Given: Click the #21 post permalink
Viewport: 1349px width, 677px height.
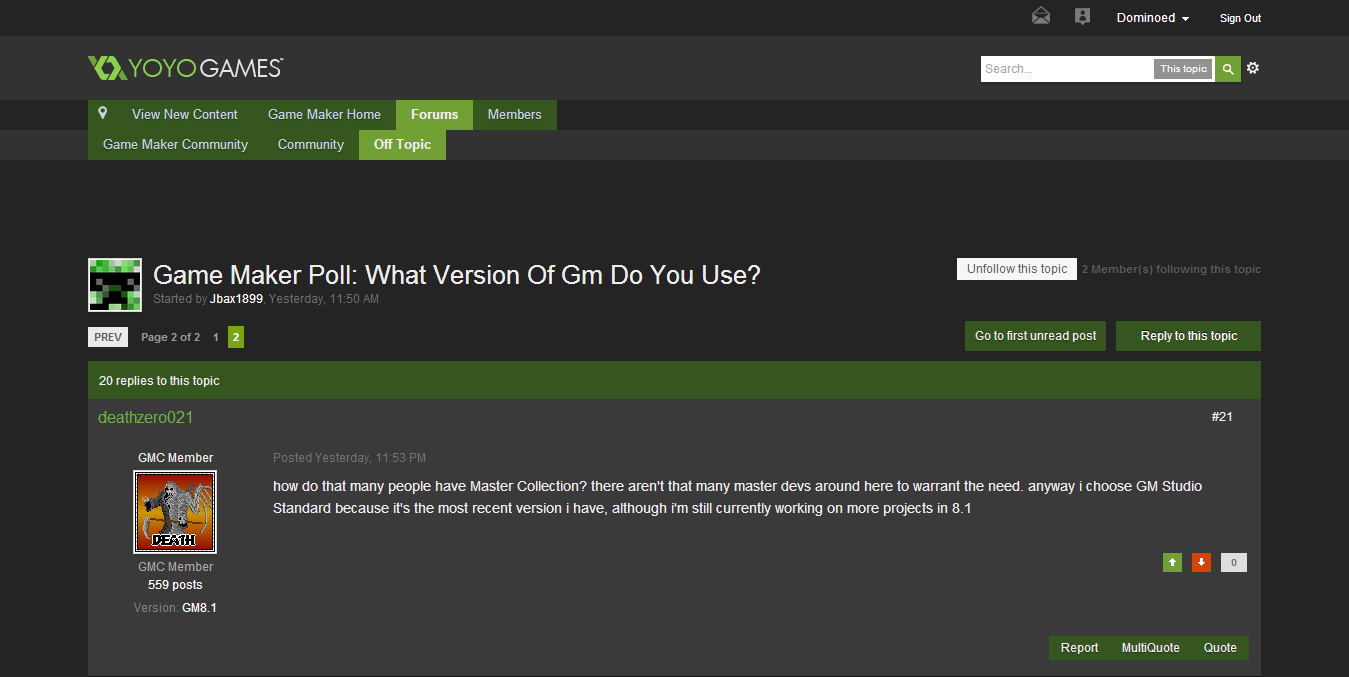Looking at the screenshot, I should click(1222, 417).
